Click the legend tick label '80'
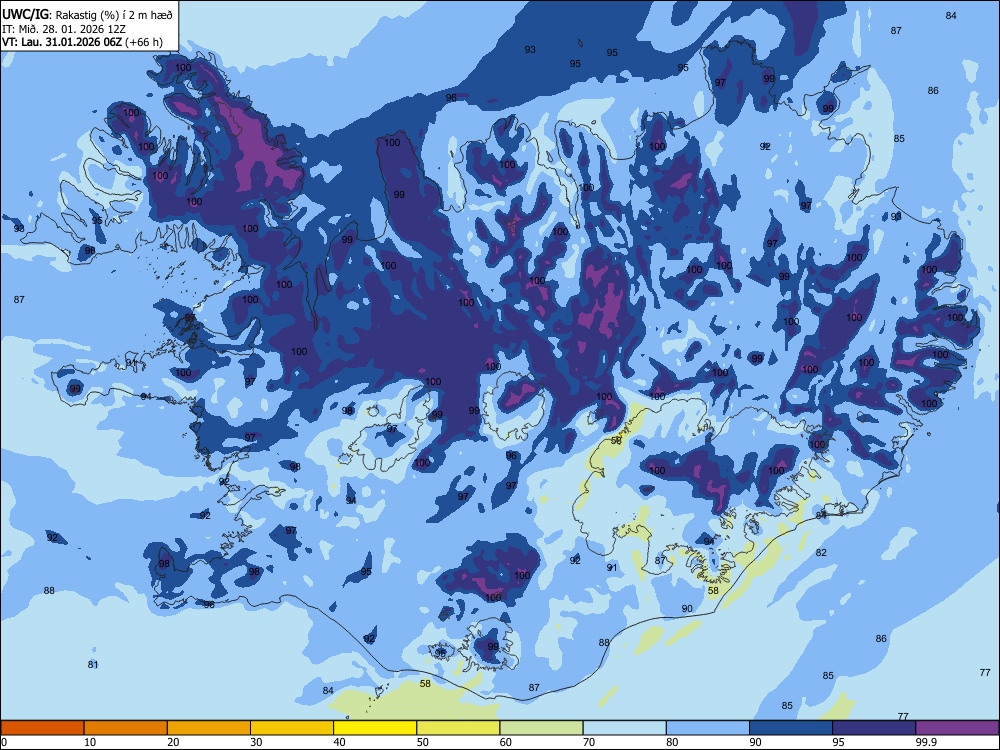 pos(672,742)
